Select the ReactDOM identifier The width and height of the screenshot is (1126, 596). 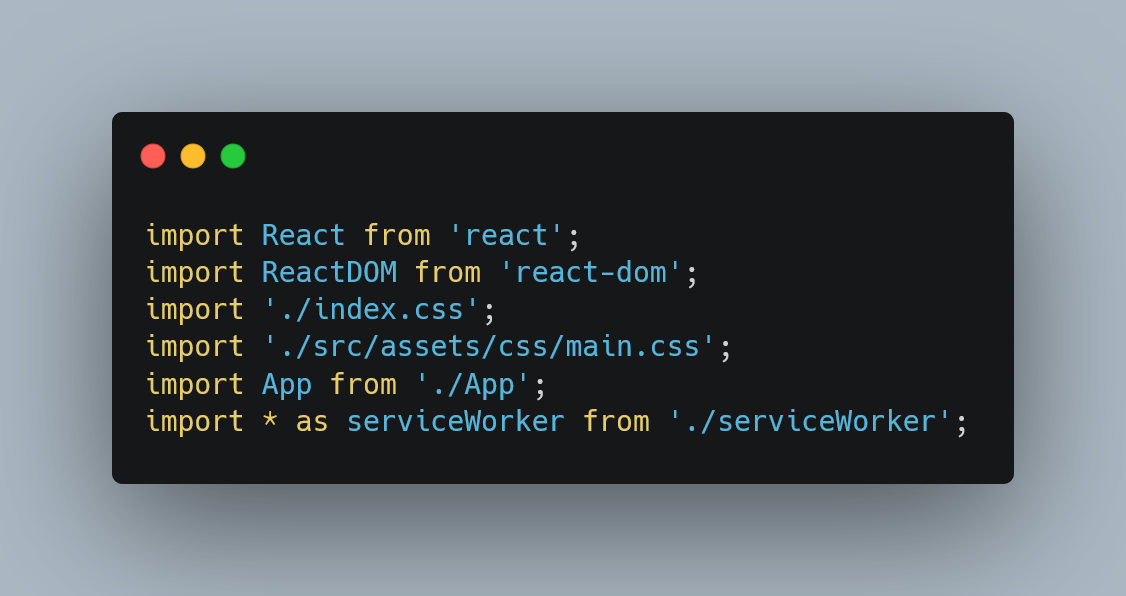tap(329, 273)
